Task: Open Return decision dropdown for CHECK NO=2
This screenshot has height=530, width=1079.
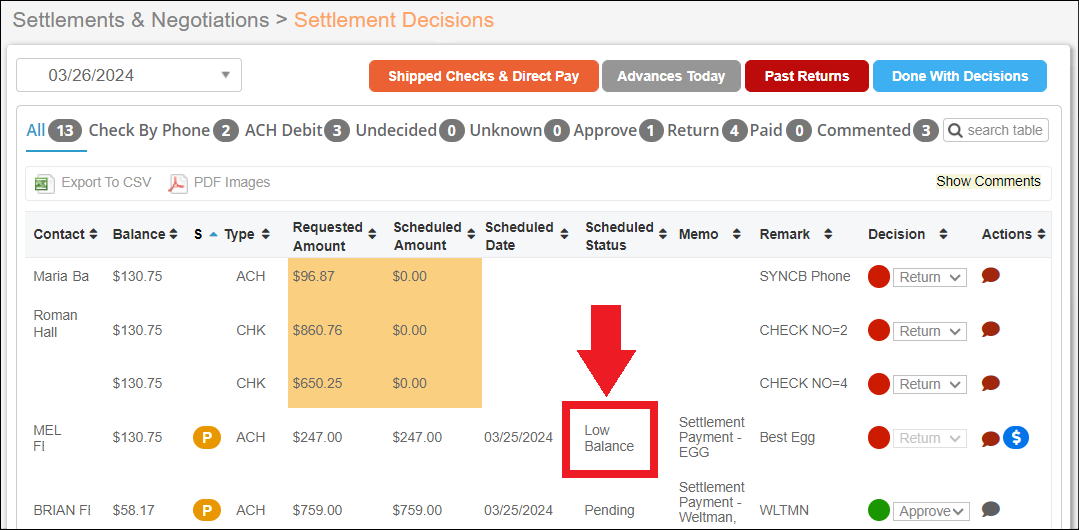Action: tap(930, 331)
